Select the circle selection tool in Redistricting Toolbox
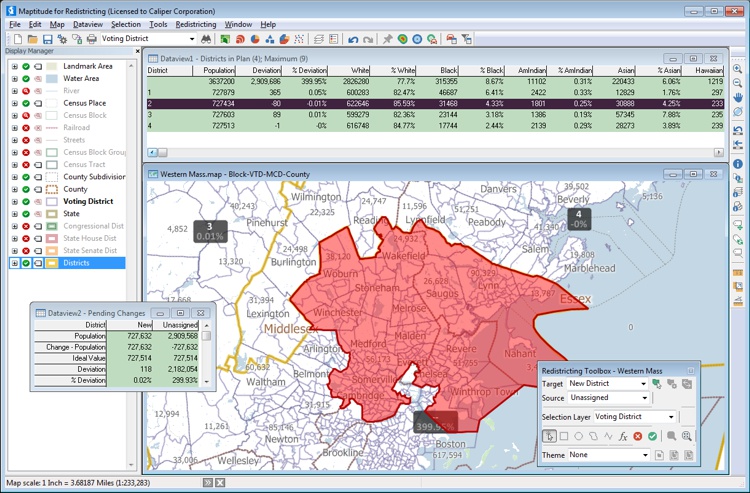 (x=578, y=436)
